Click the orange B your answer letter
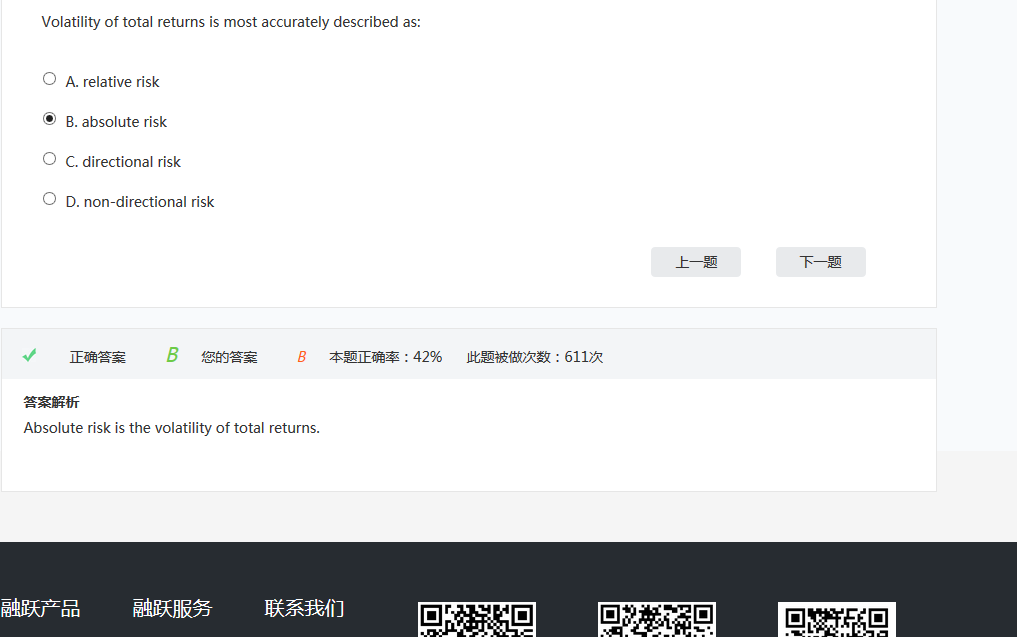 (301, 357)
